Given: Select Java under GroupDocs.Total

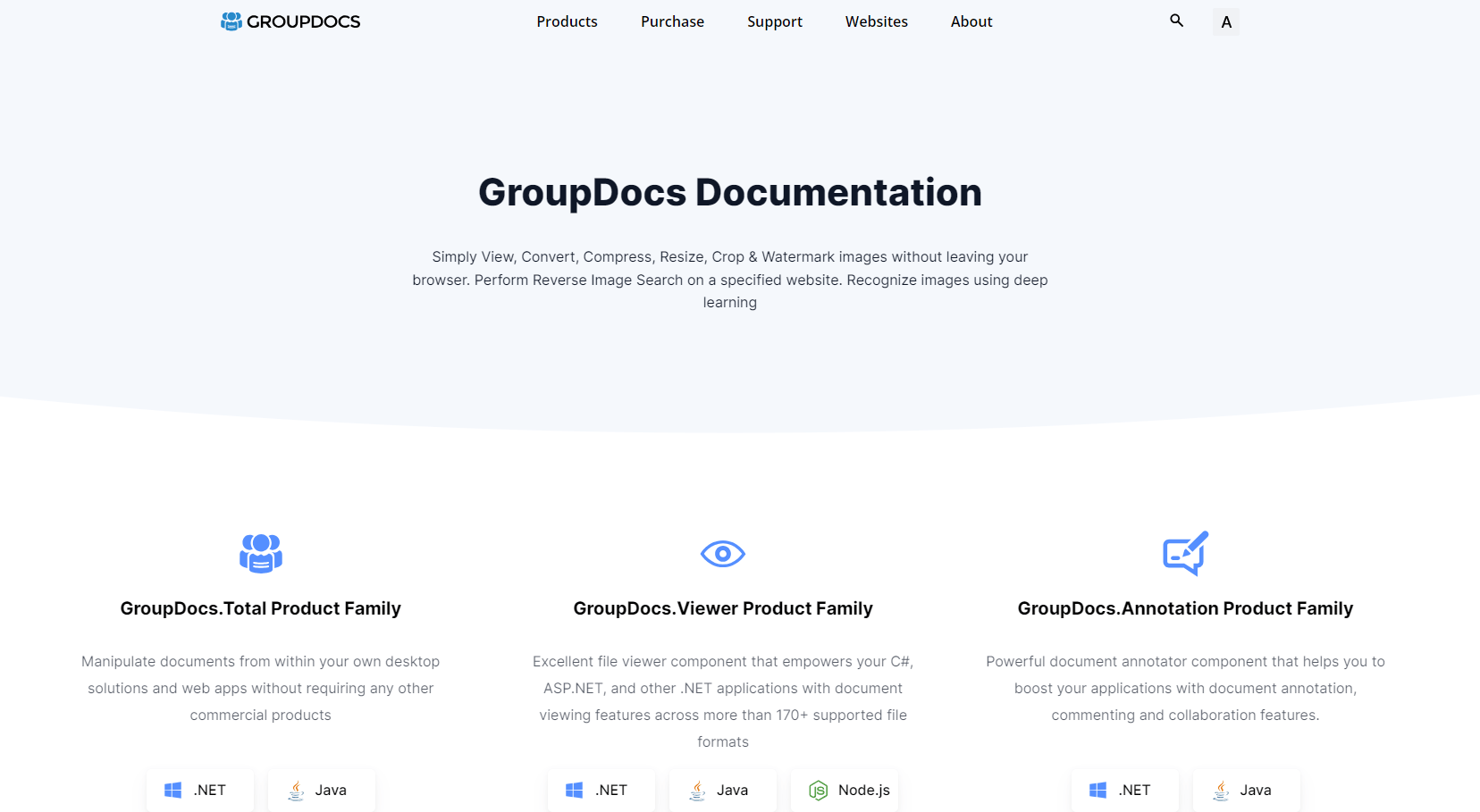Looking at the screenshot, I should (x=322, y=790).
